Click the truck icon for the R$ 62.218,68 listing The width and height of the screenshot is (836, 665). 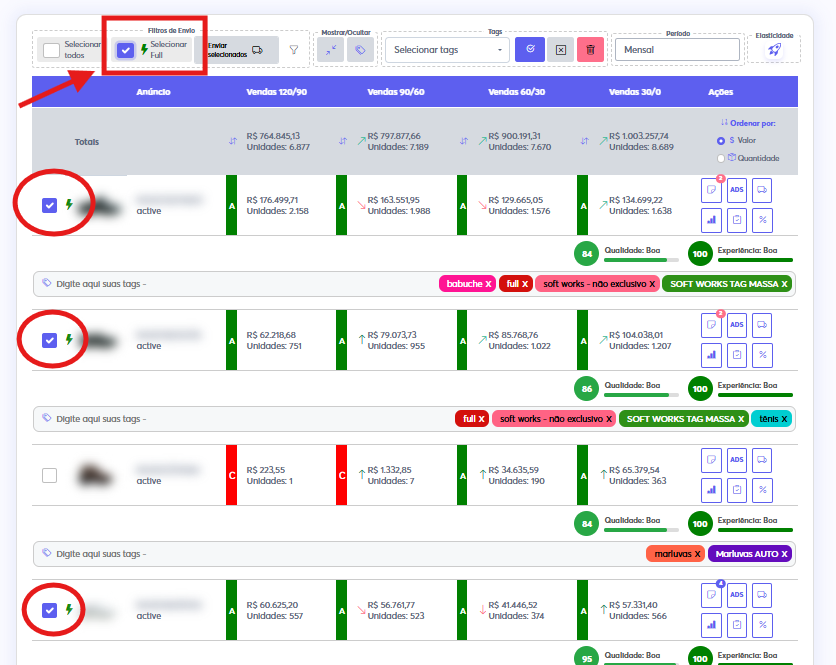click(x=762, y=325)
